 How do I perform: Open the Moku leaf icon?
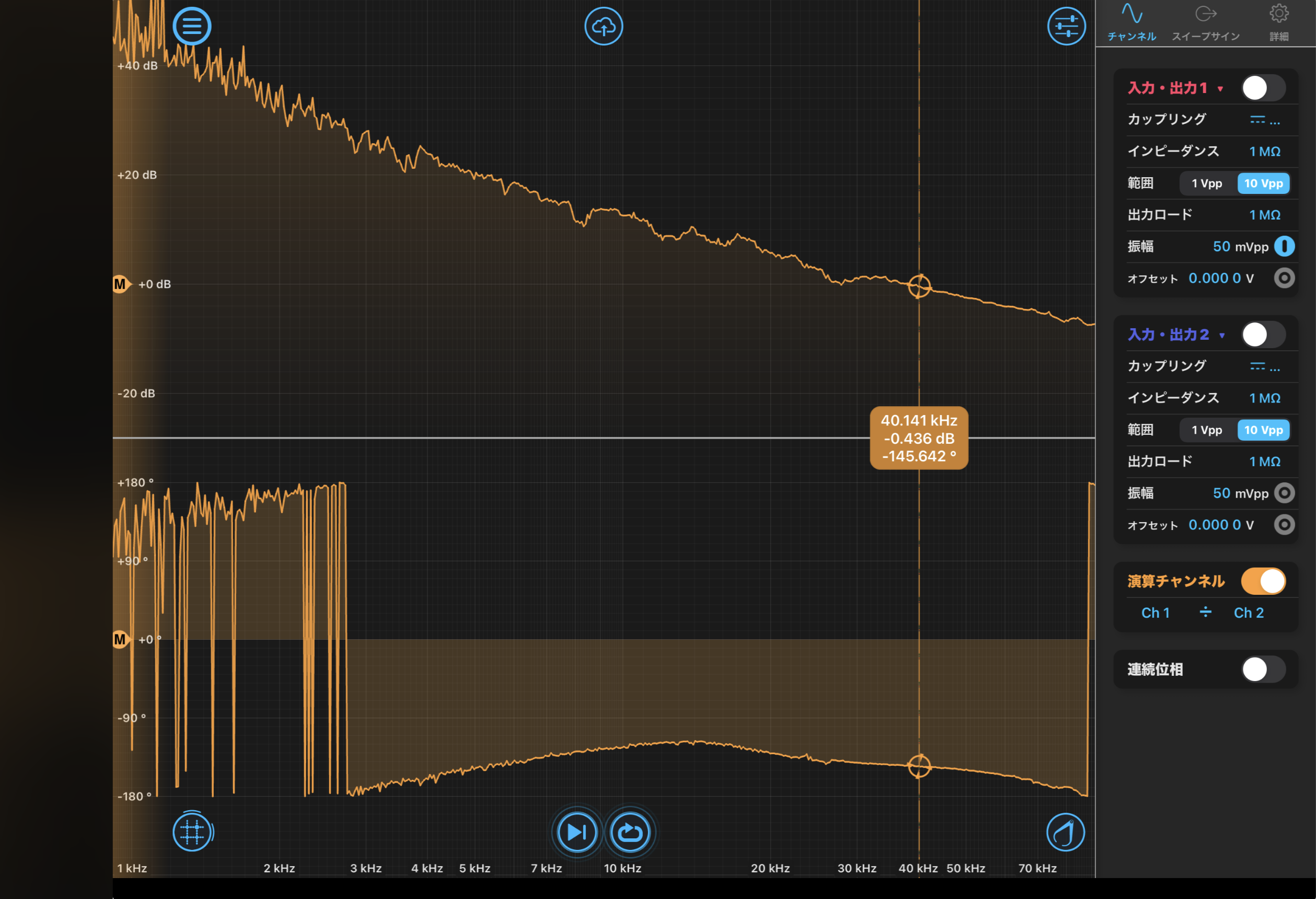click(x=1065, y=832)
